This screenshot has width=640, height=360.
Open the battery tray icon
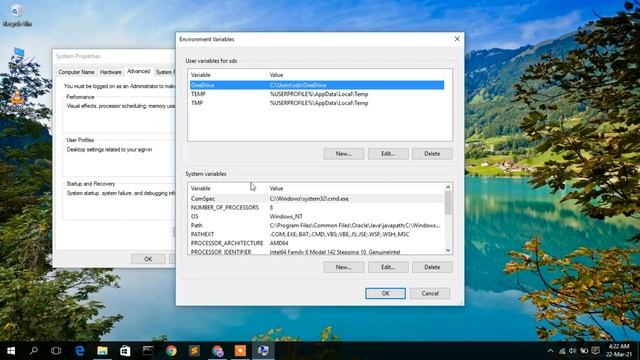(584, 351)
